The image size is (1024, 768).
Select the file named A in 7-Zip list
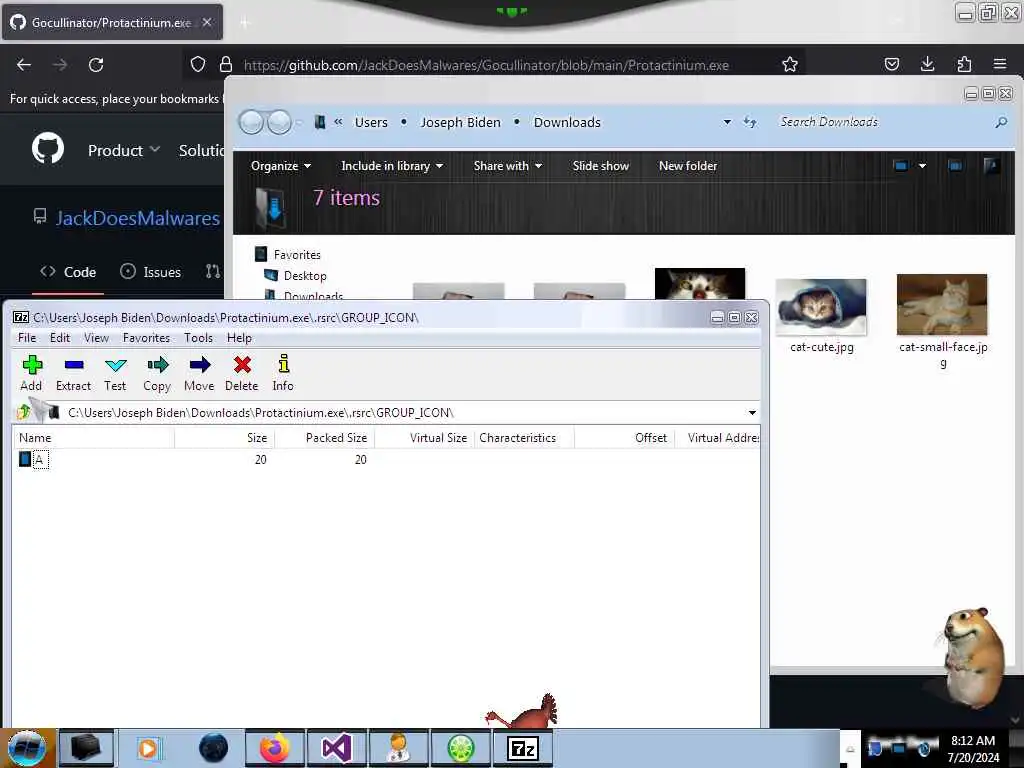click(x=39, y=460)
